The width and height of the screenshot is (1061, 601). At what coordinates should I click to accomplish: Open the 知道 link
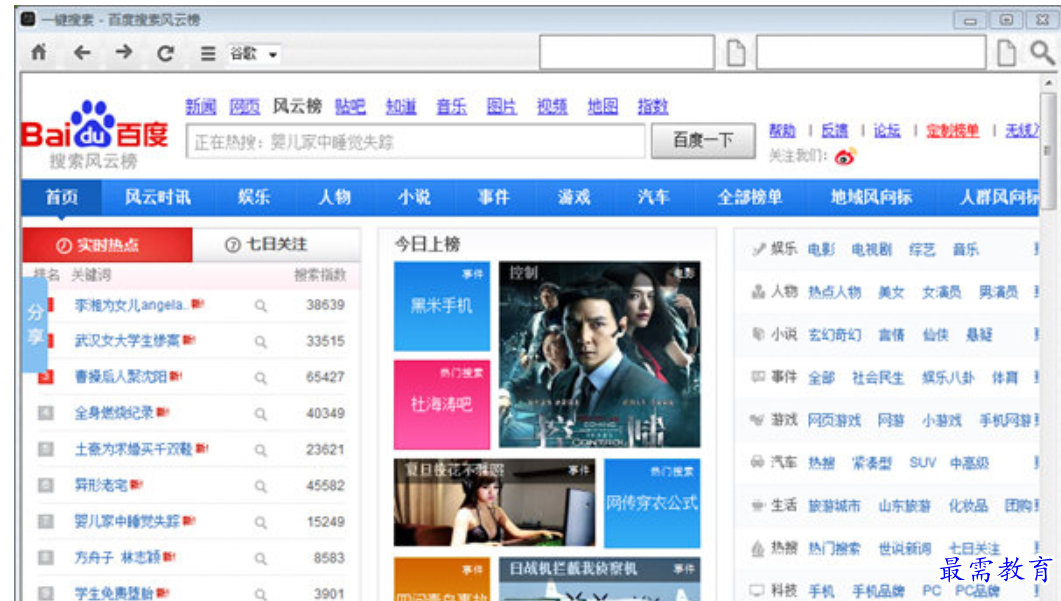pyautogui.click(x=401, y=106)
